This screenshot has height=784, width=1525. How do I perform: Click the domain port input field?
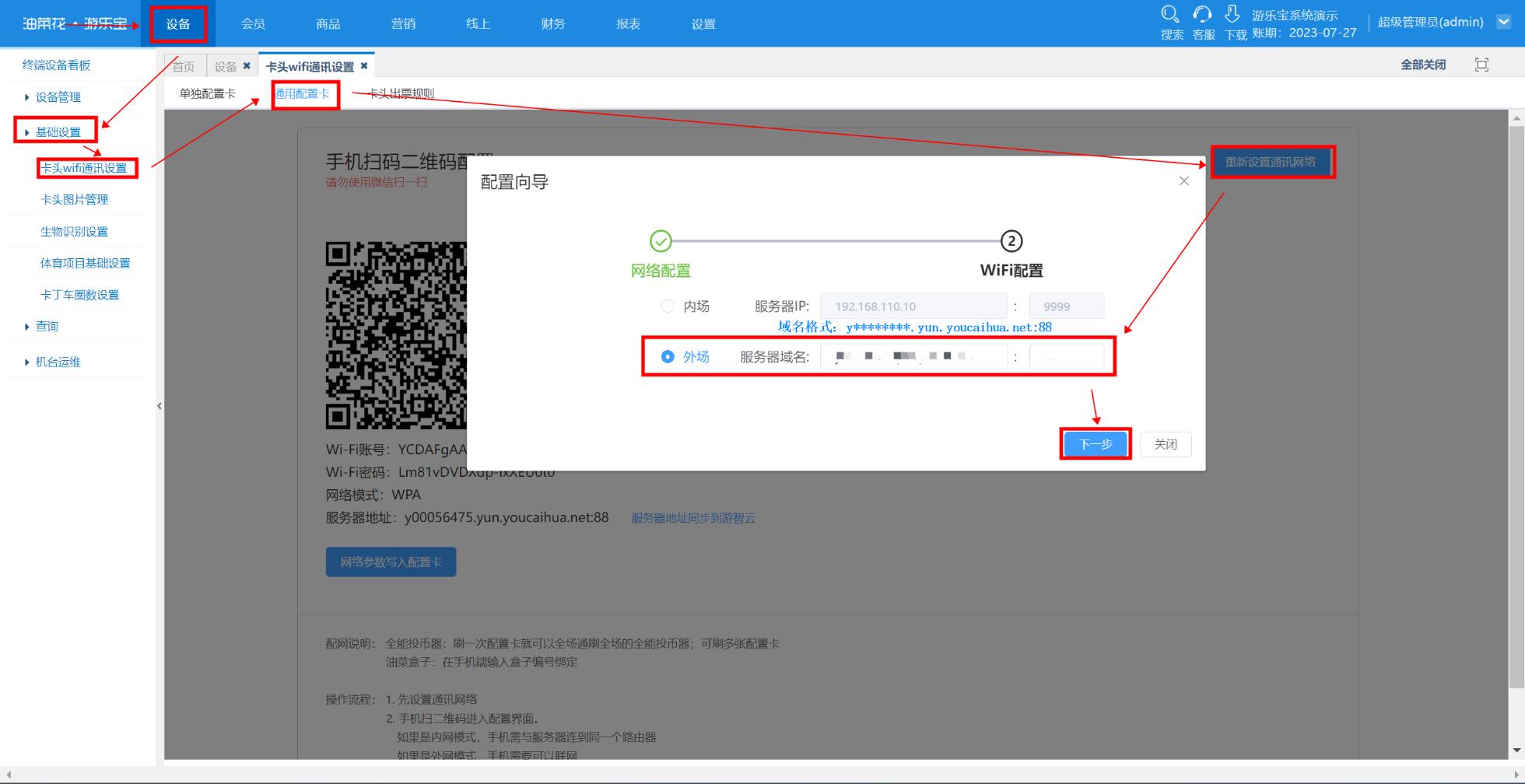1067,357
